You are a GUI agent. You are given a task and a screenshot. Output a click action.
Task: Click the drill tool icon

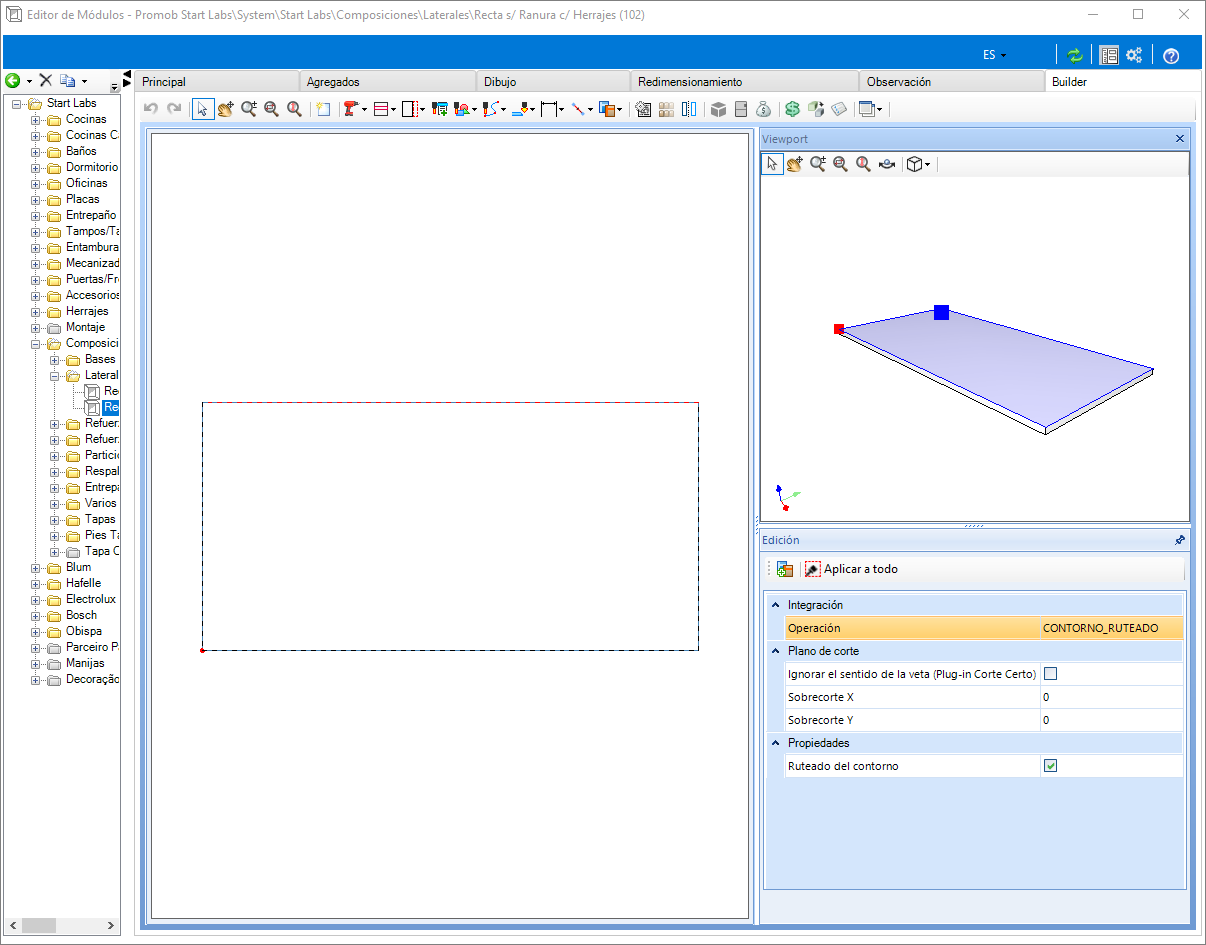[350, 109]
